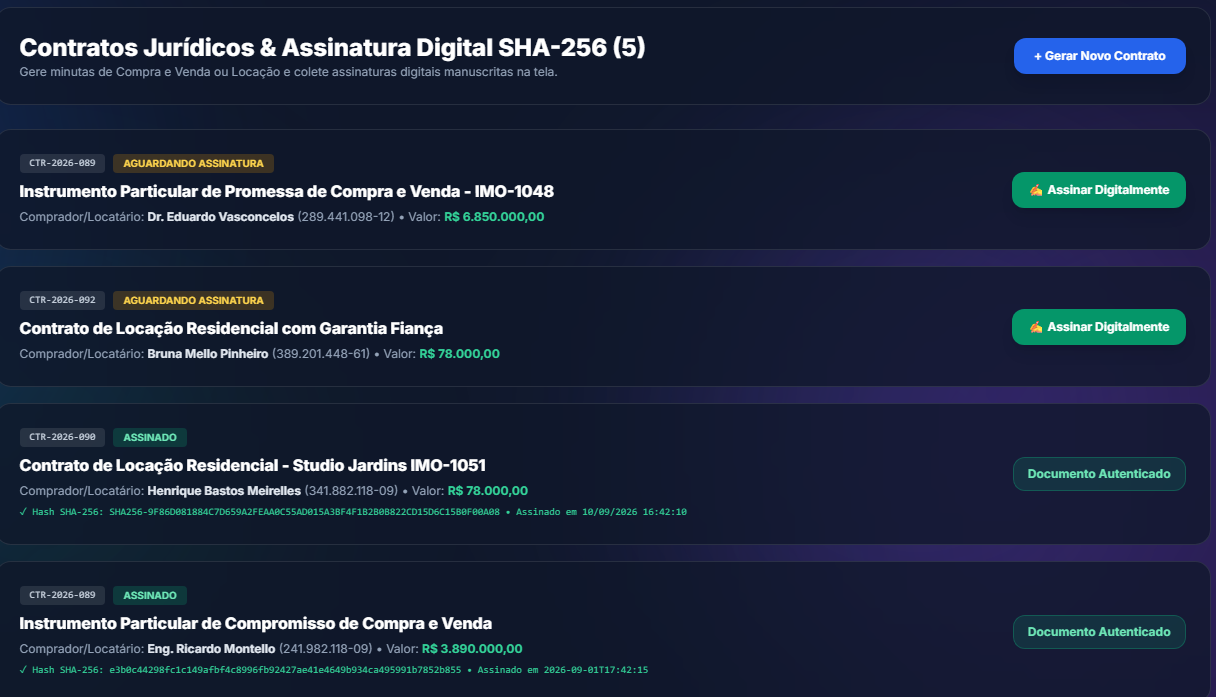
Task: Click Documento Autenticado on Ricardo Montello's contract
Action: 1099,632
